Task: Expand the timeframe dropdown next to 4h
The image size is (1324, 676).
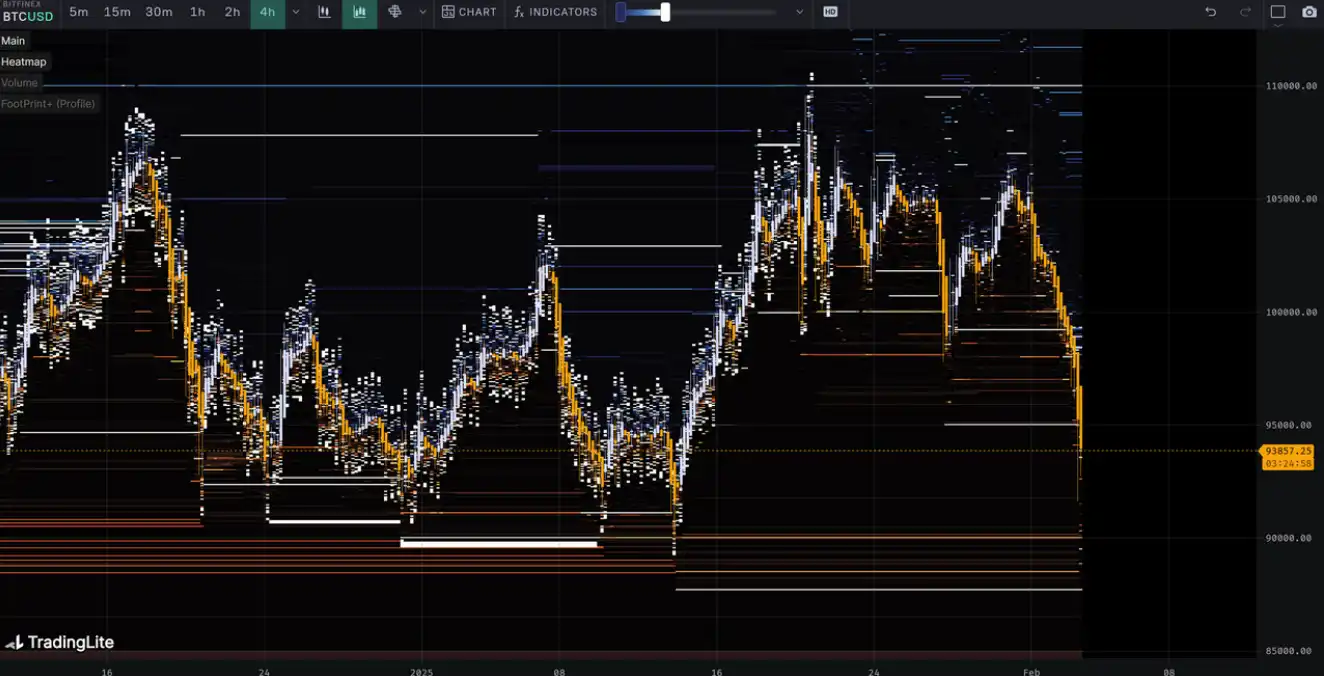Action: [295, 12]
